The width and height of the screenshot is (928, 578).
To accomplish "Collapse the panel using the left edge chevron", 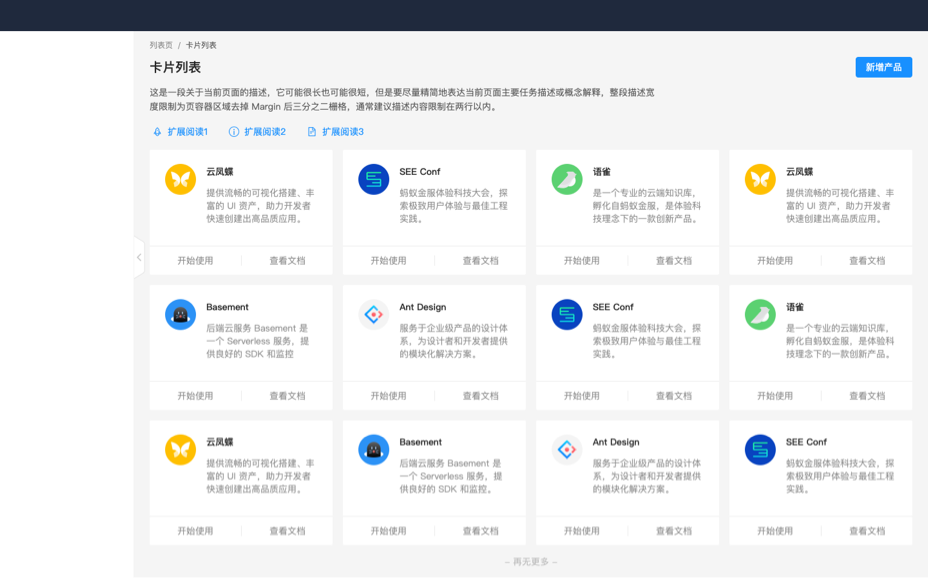I will tap(138, 257).
